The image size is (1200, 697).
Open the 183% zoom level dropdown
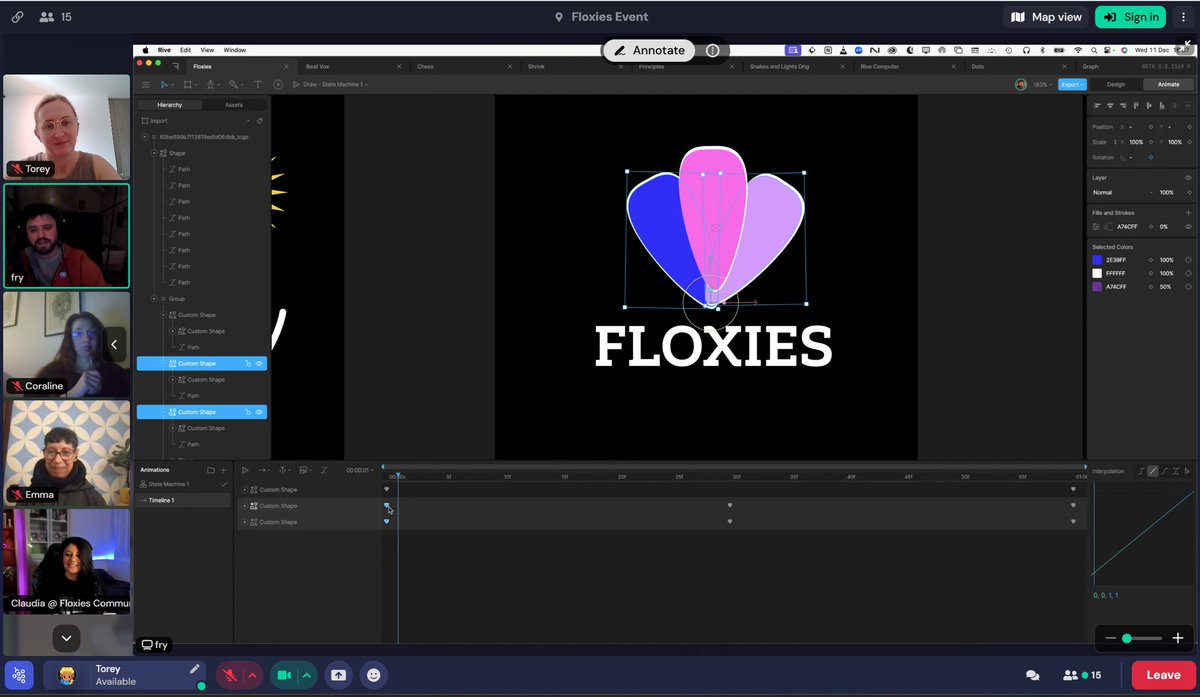point(1043,84)
